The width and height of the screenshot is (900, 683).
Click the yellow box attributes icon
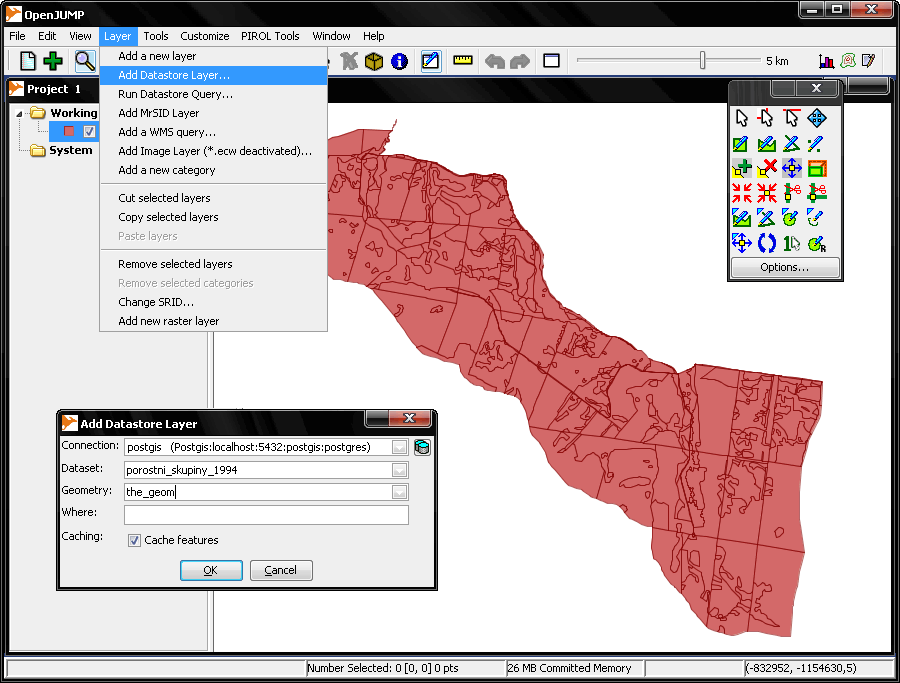click(x=374, y=61)
